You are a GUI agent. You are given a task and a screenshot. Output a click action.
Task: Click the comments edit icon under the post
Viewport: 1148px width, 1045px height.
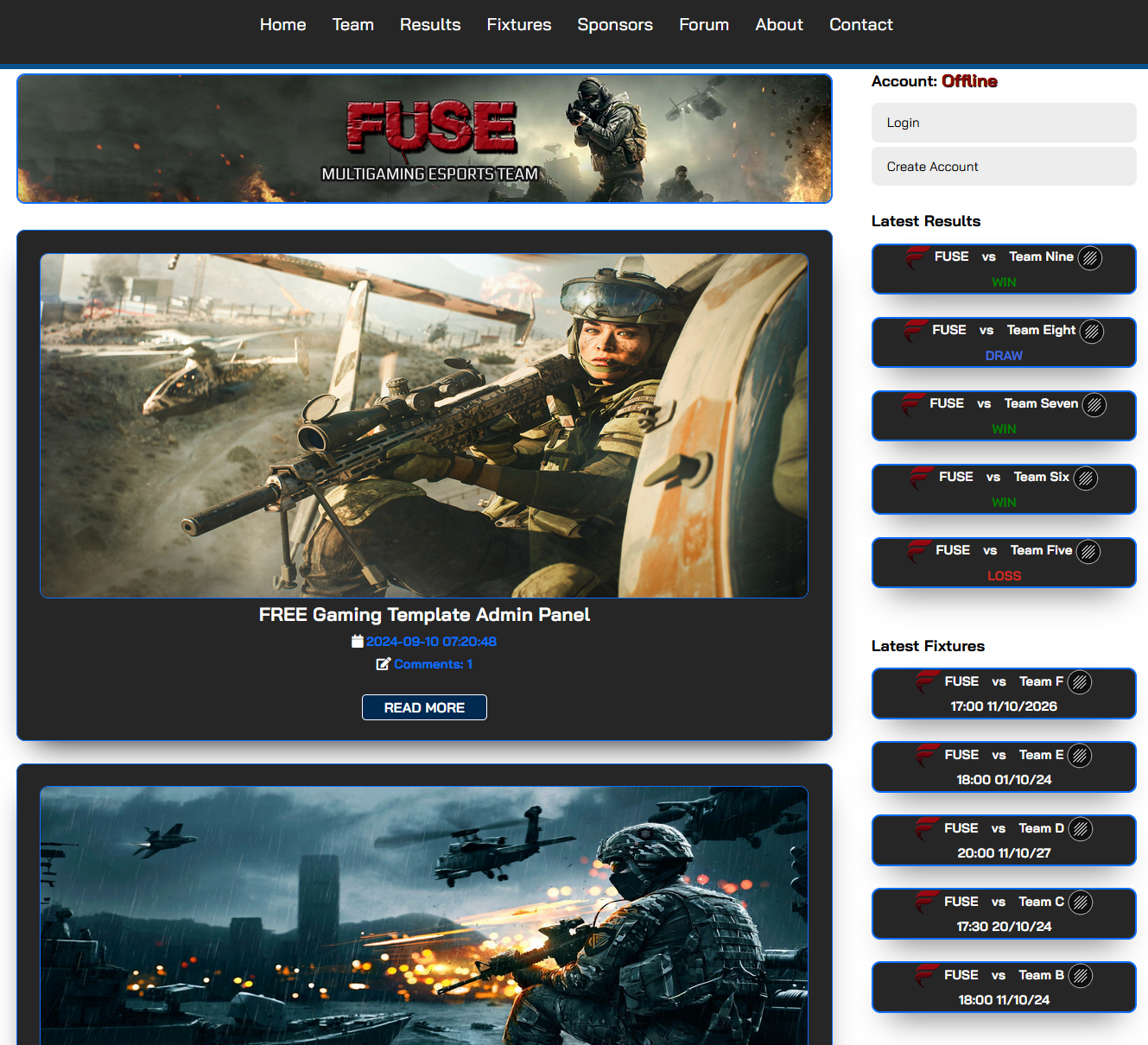click(x=384, y=664)
